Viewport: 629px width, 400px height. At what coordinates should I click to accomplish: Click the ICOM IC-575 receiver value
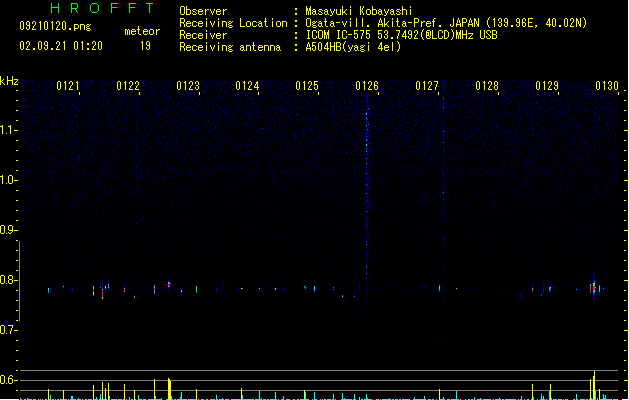(402, 35)
